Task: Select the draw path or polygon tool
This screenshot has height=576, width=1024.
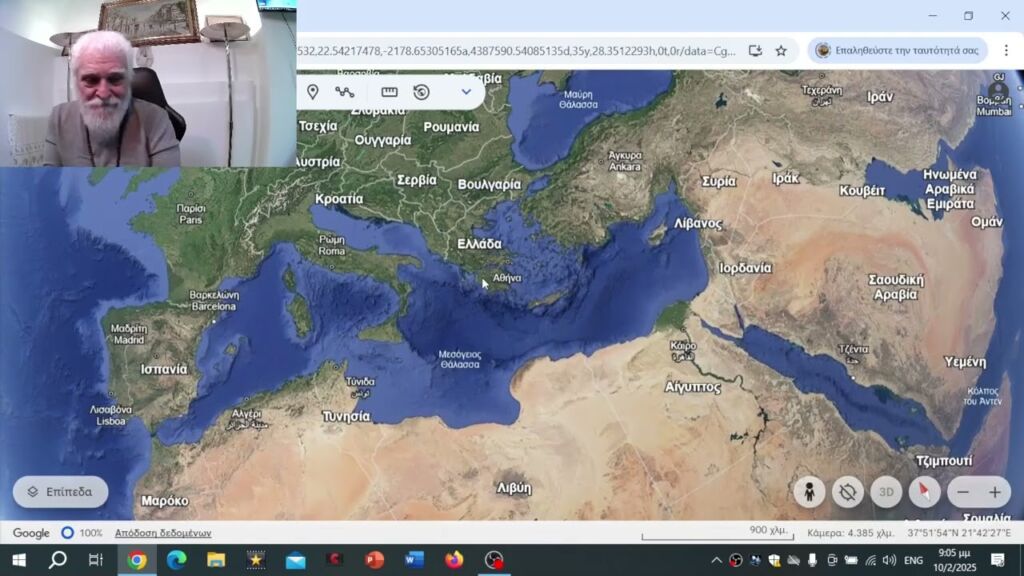Action: click(344, 92)
